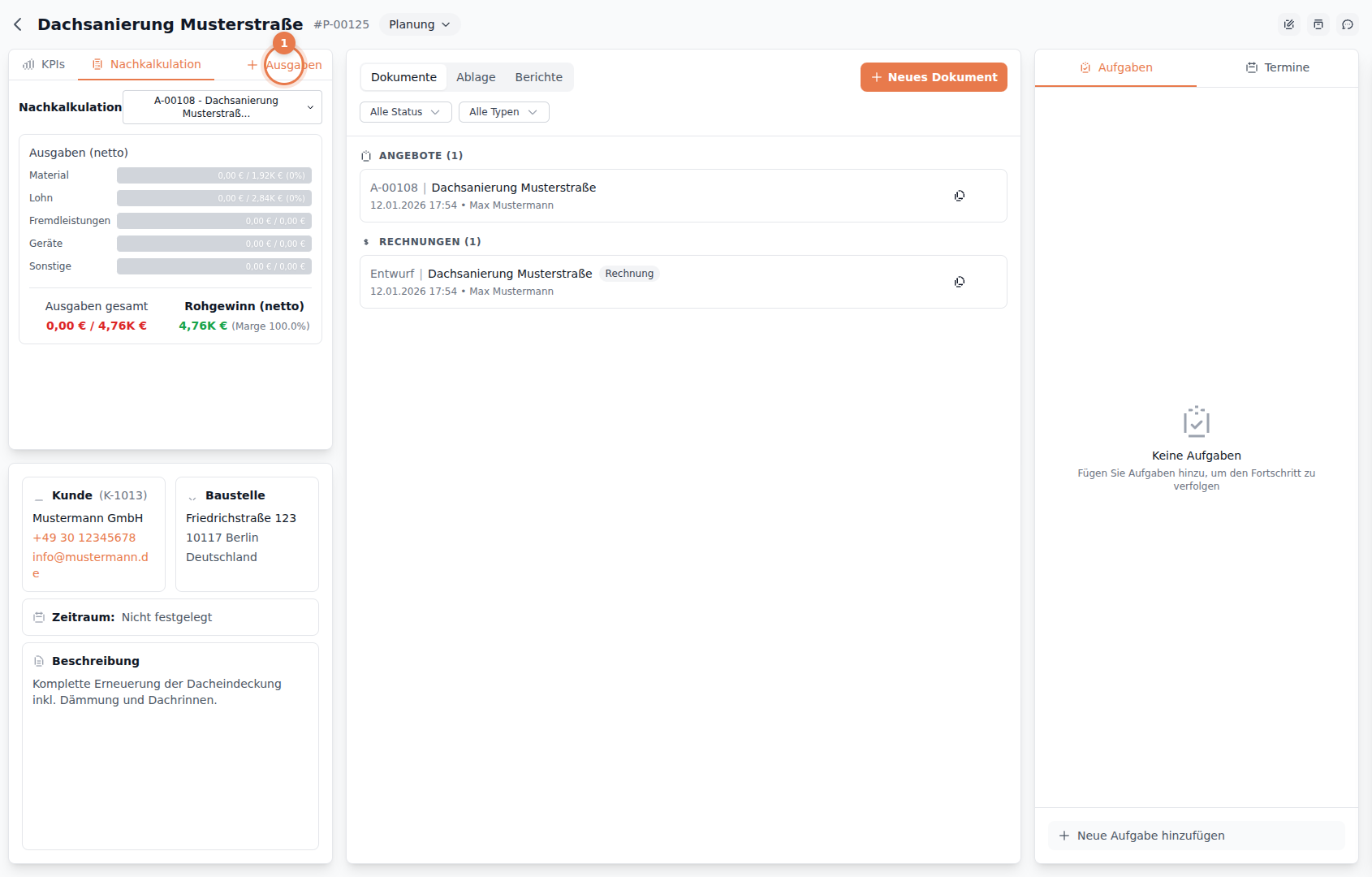This screenshot has width=1372, height=877.
Task: Click the calendar icon next to Zeitraum
Action: pos(39,617)
